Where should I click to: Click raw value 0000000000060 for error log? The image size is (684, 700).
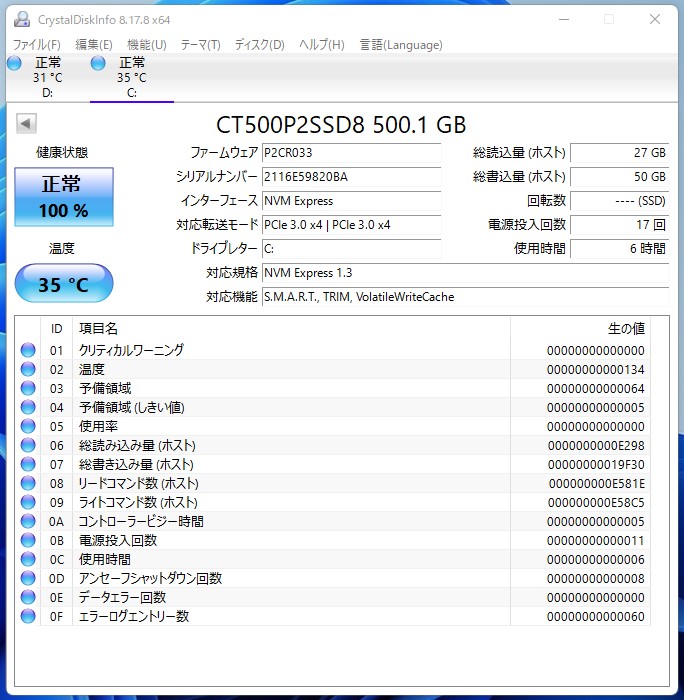pos(596,616)
